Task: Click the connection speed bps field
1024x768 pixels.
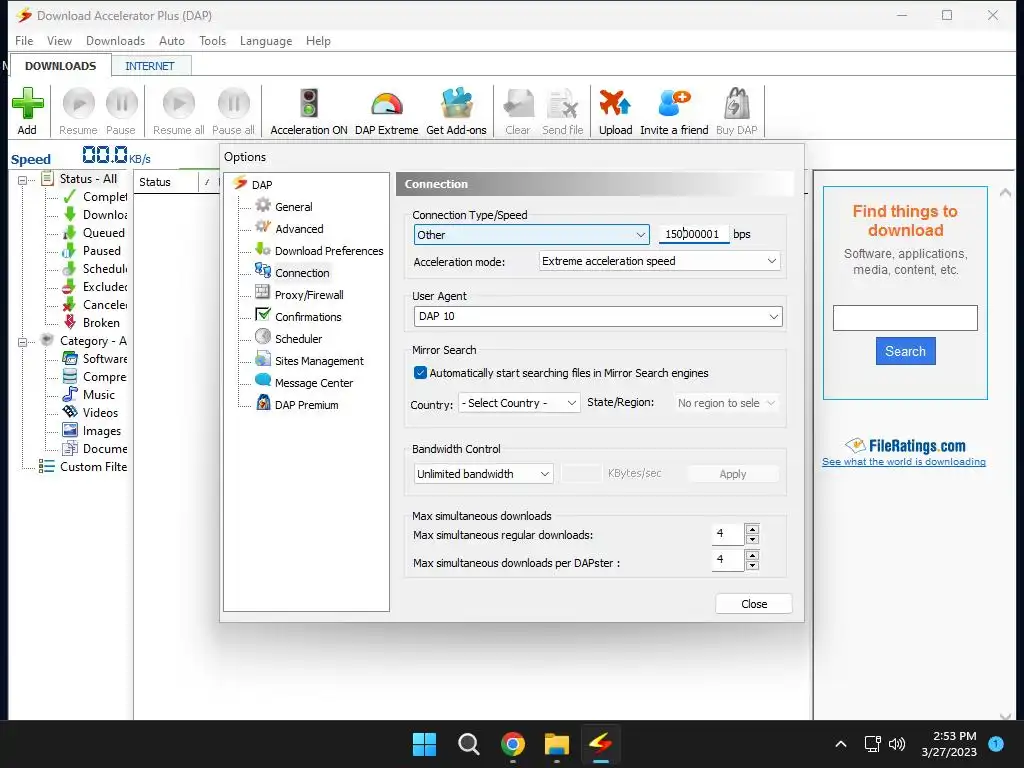Action: click(x=694, y=234)
